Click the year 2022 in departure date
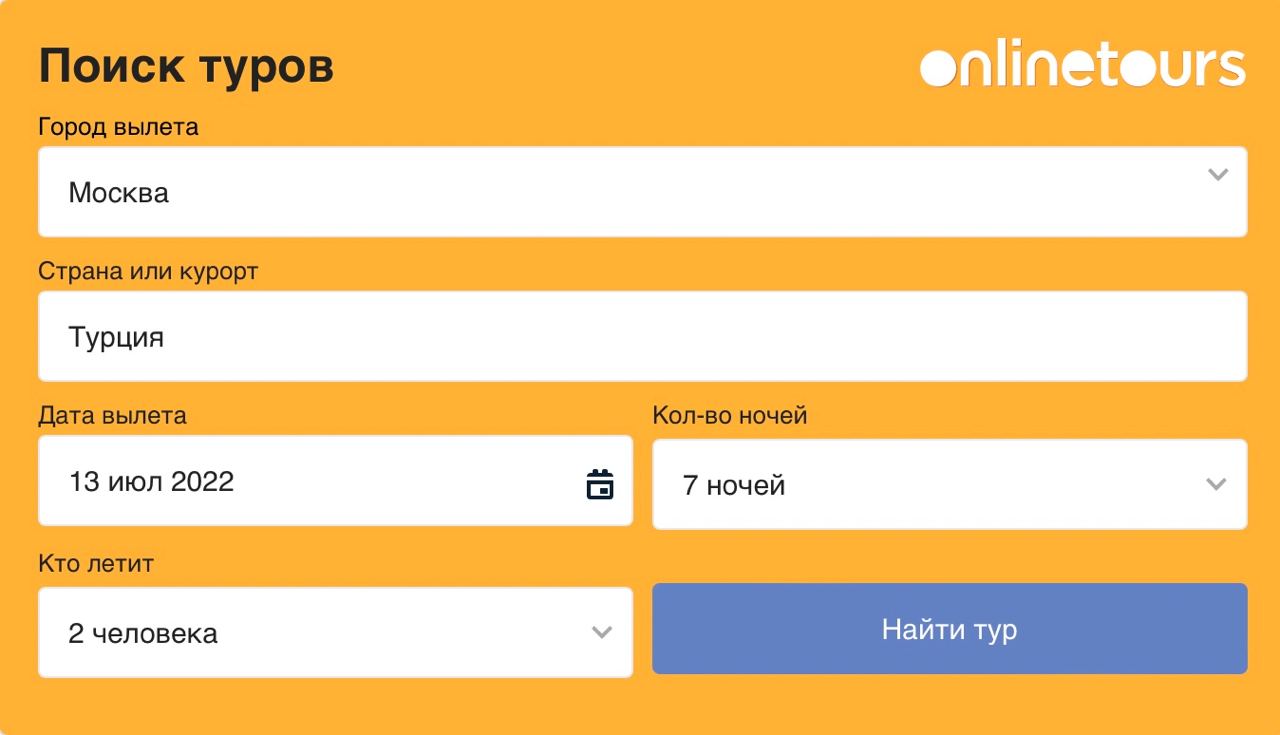 (203, 481)
